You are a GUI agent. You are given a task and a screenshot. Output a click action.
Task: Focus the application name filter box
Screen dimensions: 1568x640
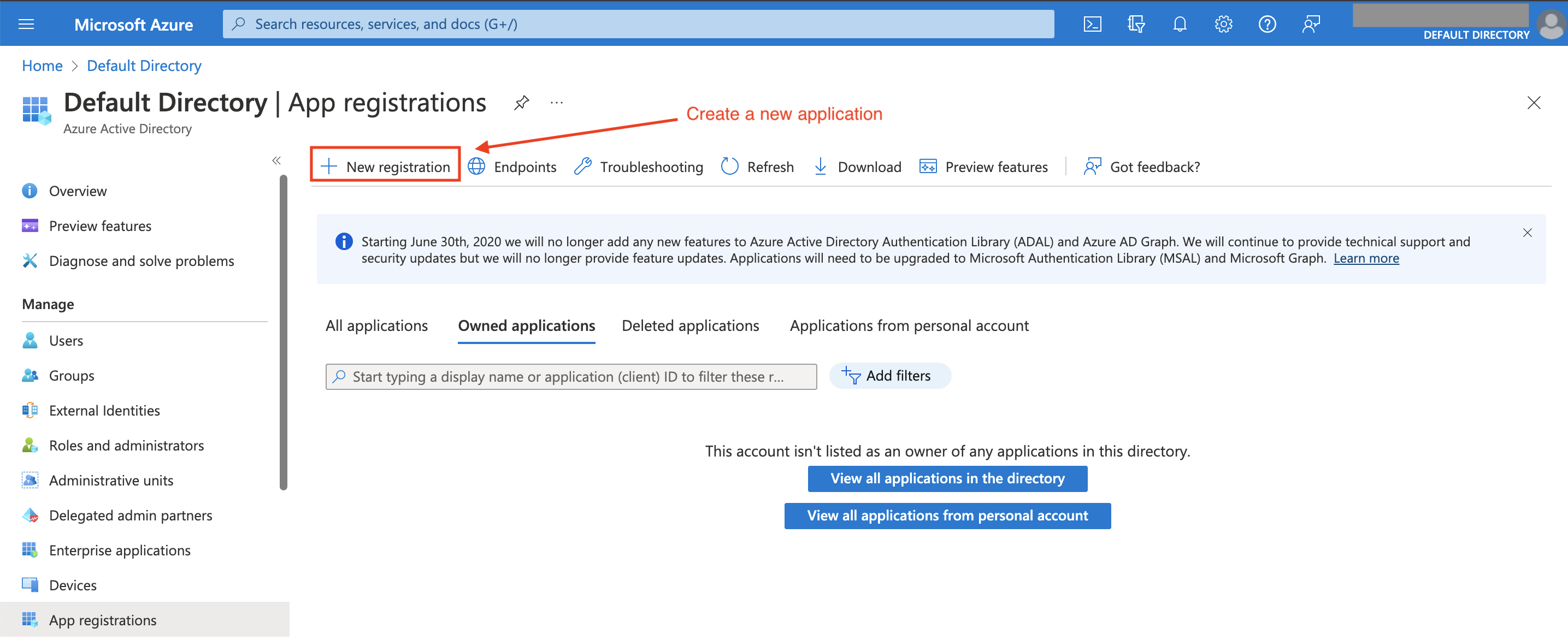571,377
